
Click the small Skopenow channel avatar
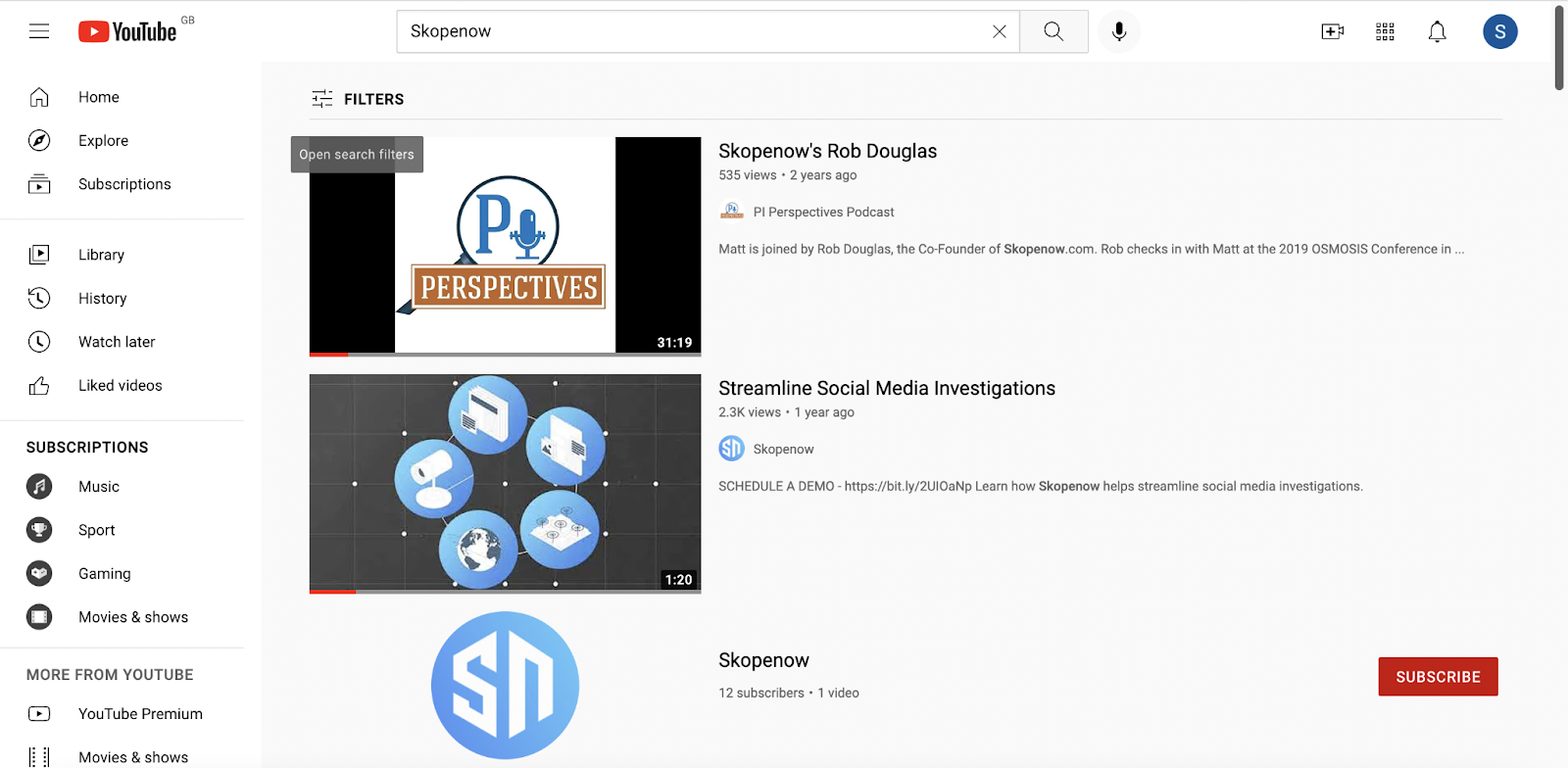732,449
